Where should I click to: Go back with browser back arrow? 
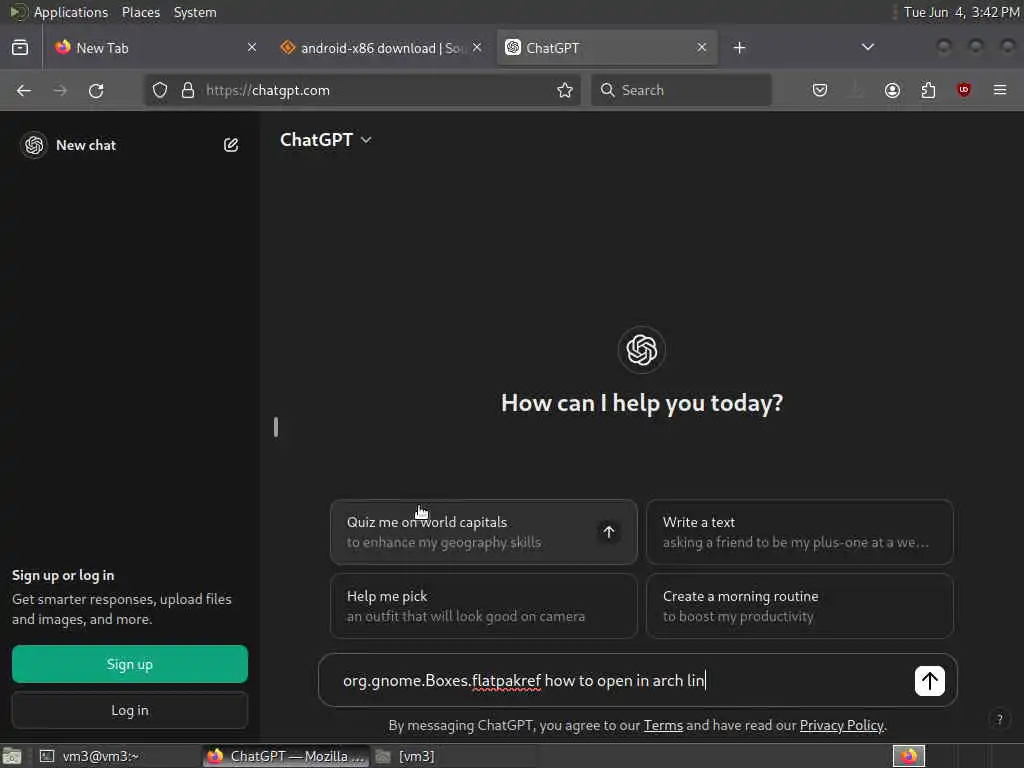pyautogui.click(x=24, y=90)
